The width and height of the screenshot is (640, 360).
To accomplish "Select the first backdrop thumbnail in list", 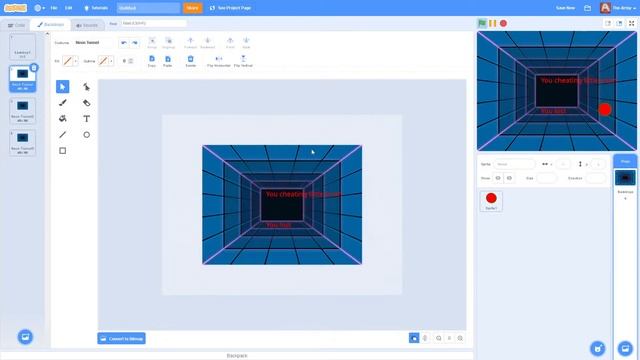I will point(22,47).
